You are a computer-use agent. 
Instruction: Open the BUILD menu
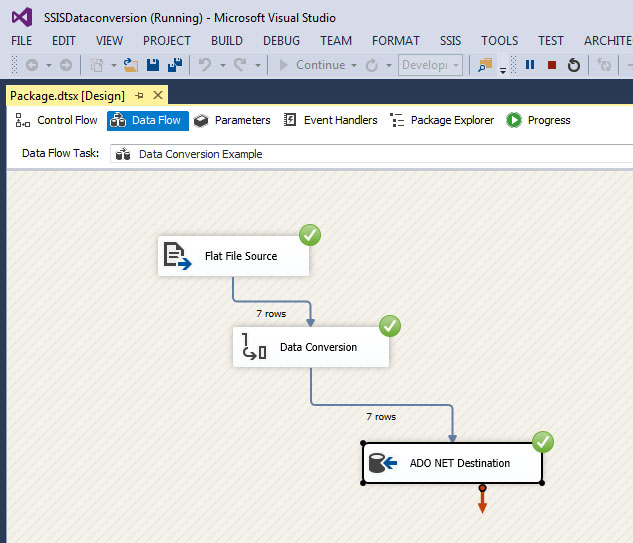click(x=226, y=41)
